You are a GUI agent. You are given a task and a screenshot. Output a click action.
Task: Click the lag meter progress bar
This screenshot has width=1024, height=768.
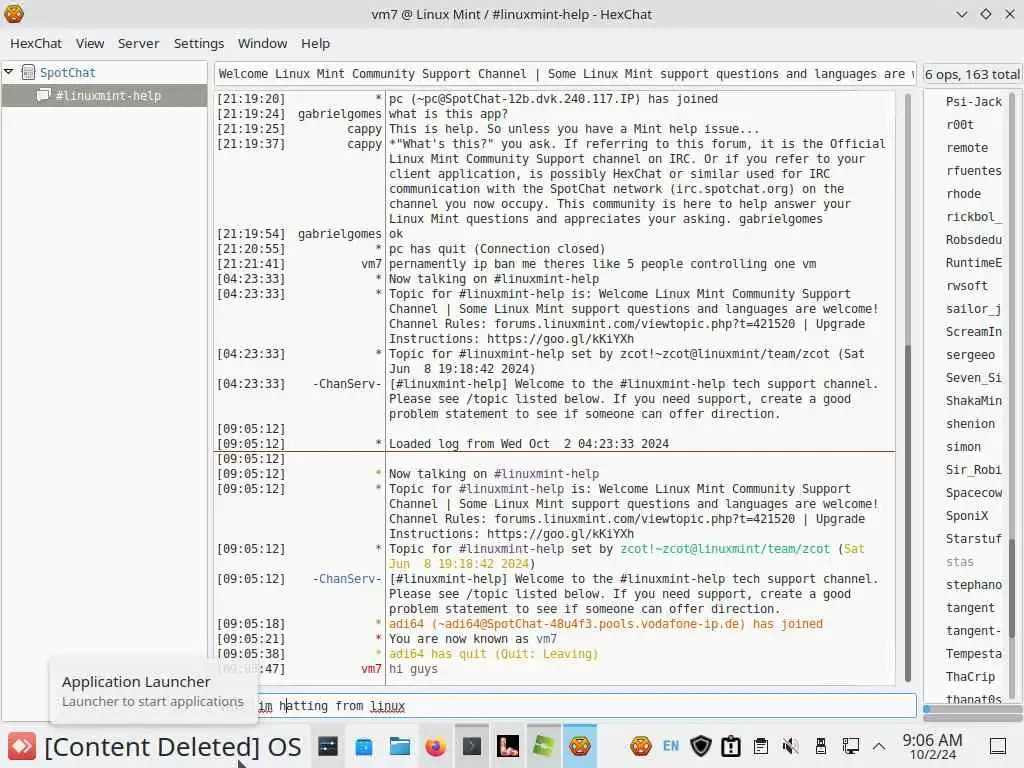972,709
